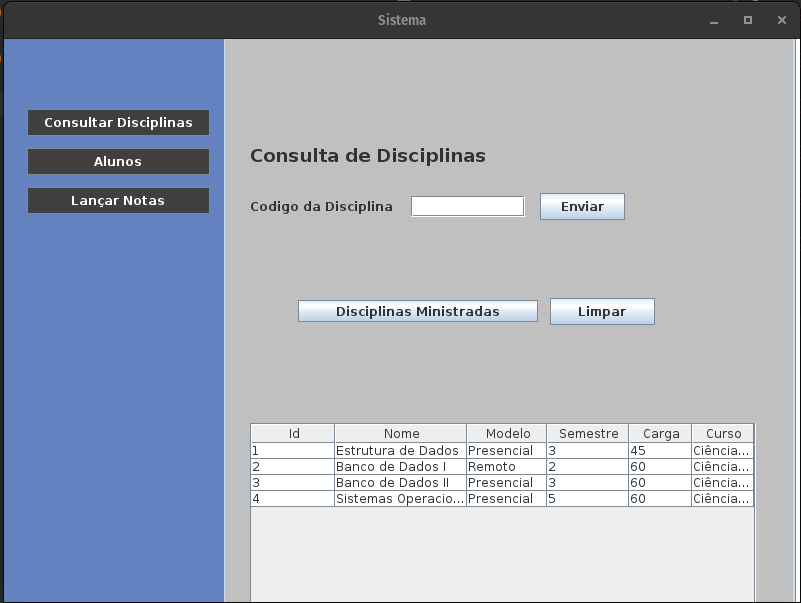Click the Codigo da Disciplina input field
Image resolution: width=801 pixels, height=603 pixels.
[x=467, y=206]
